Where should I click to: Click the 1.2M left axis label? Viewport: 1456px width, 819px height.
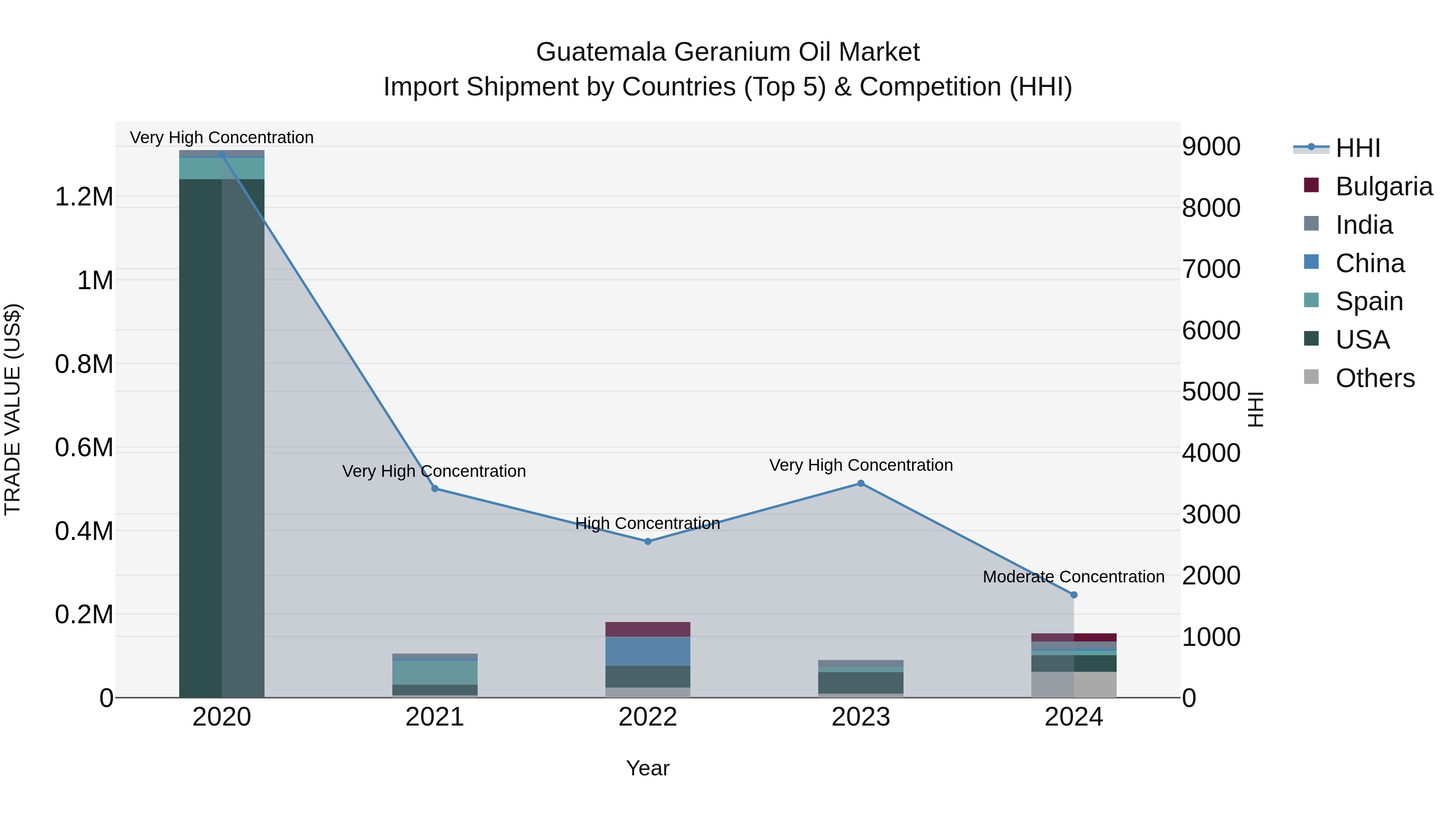84,197
